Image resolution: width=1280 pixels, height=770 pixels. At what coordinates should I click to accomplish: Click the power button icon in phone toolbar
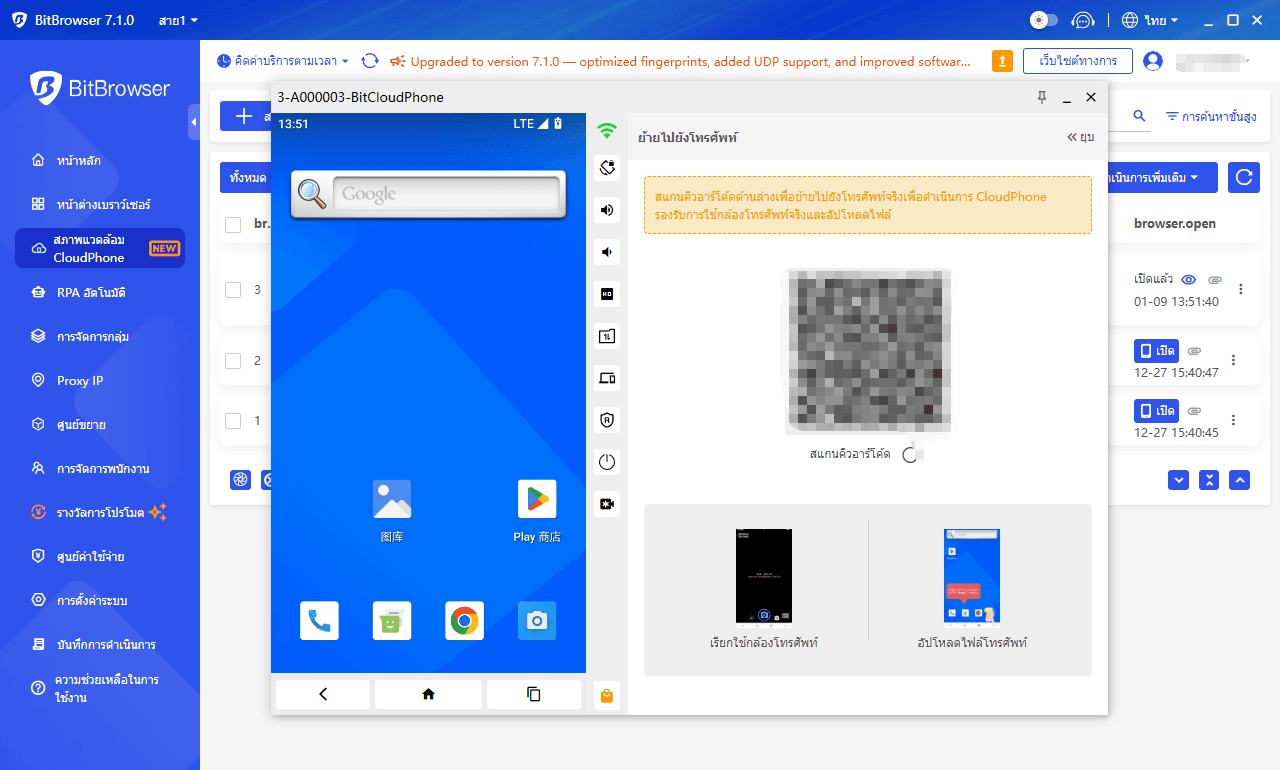click(606, 462)
